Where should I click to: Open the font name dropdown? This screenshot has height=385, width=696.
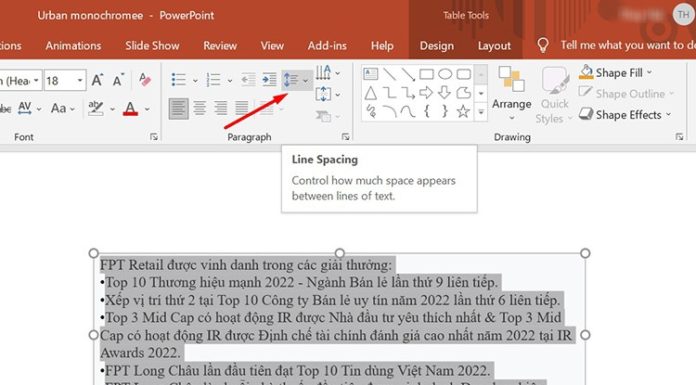pos(36,81)
